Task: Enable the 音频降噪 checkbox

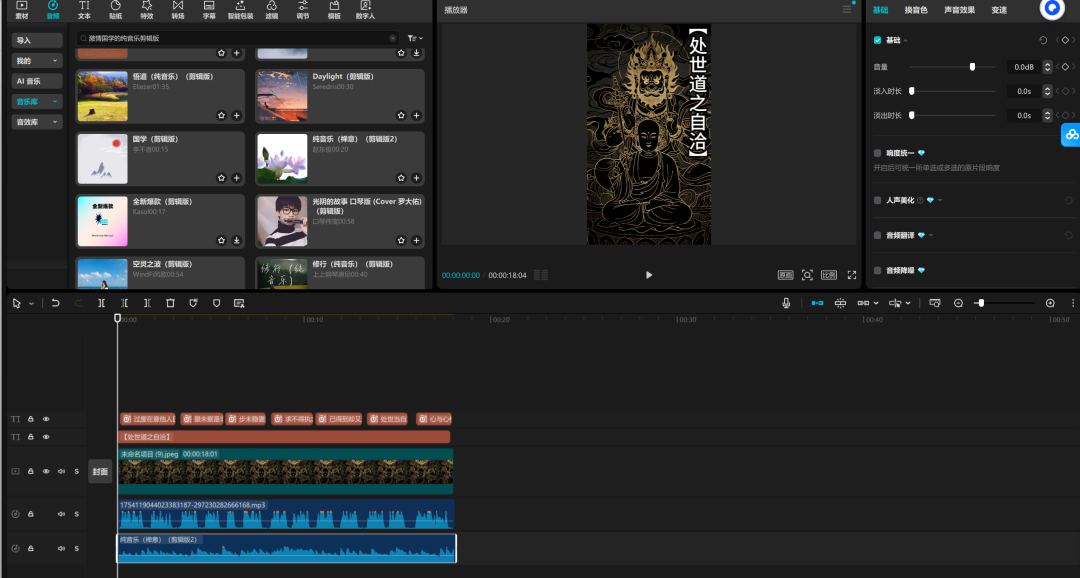Action: pyautogui.click(x=878, y=270)
